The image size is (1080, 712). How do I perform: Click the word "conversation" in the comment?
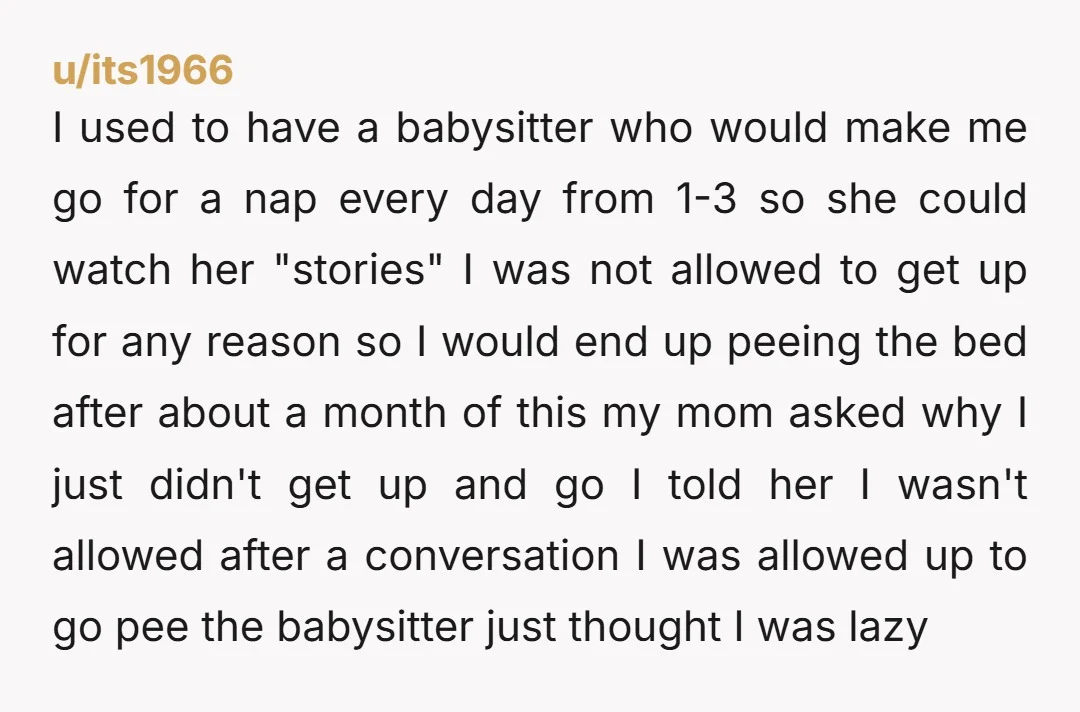tap(492, 556)
